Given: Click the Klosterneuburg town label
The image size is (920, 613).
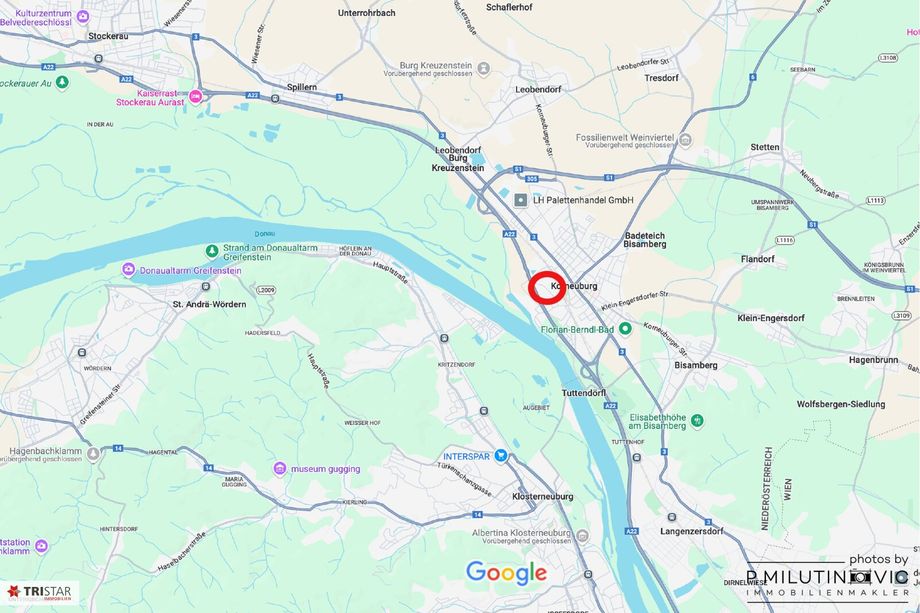Looking at the screenshot, I should pyautogui.click(x=543, y=496).
